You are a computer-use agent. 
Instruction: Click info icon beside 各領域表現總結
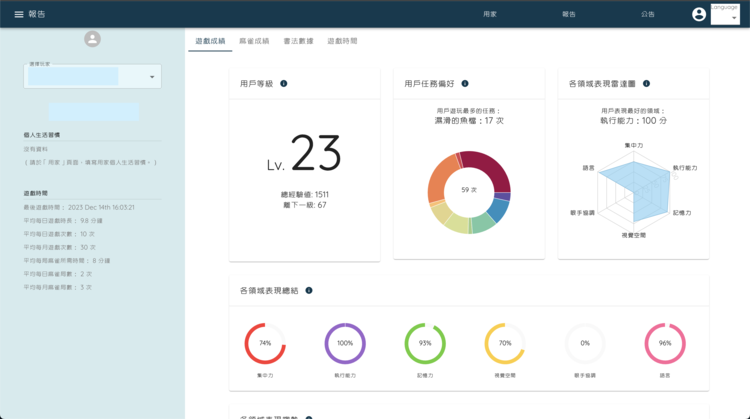click(x=308, y=291)
